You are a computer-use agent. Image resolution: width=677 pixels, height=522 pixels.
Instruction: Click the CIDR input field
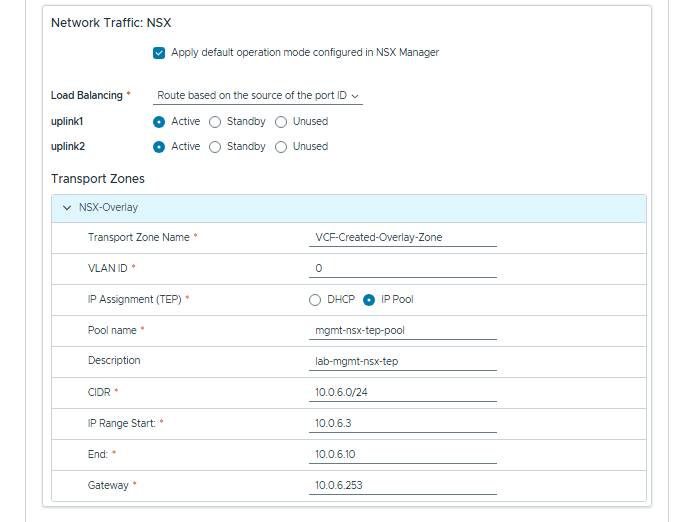coord(403,393)
